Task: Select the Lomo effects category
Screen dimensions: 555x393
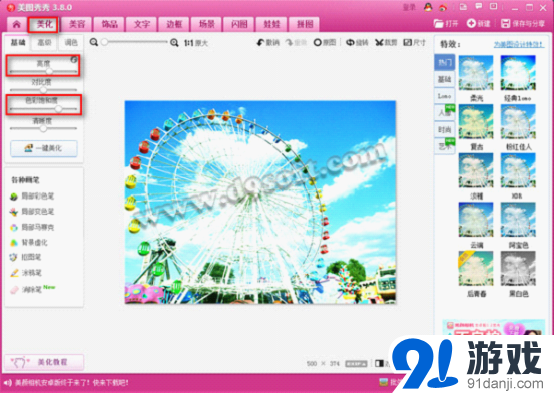Action: (x=445, y=96)
